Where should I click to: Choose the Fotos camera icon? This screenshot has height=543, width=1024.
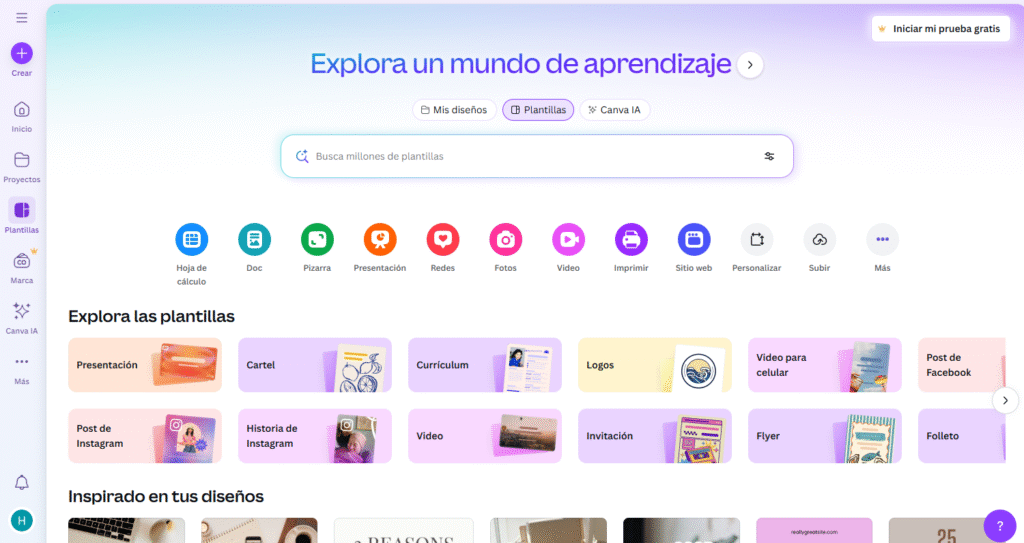click(506, 240)
